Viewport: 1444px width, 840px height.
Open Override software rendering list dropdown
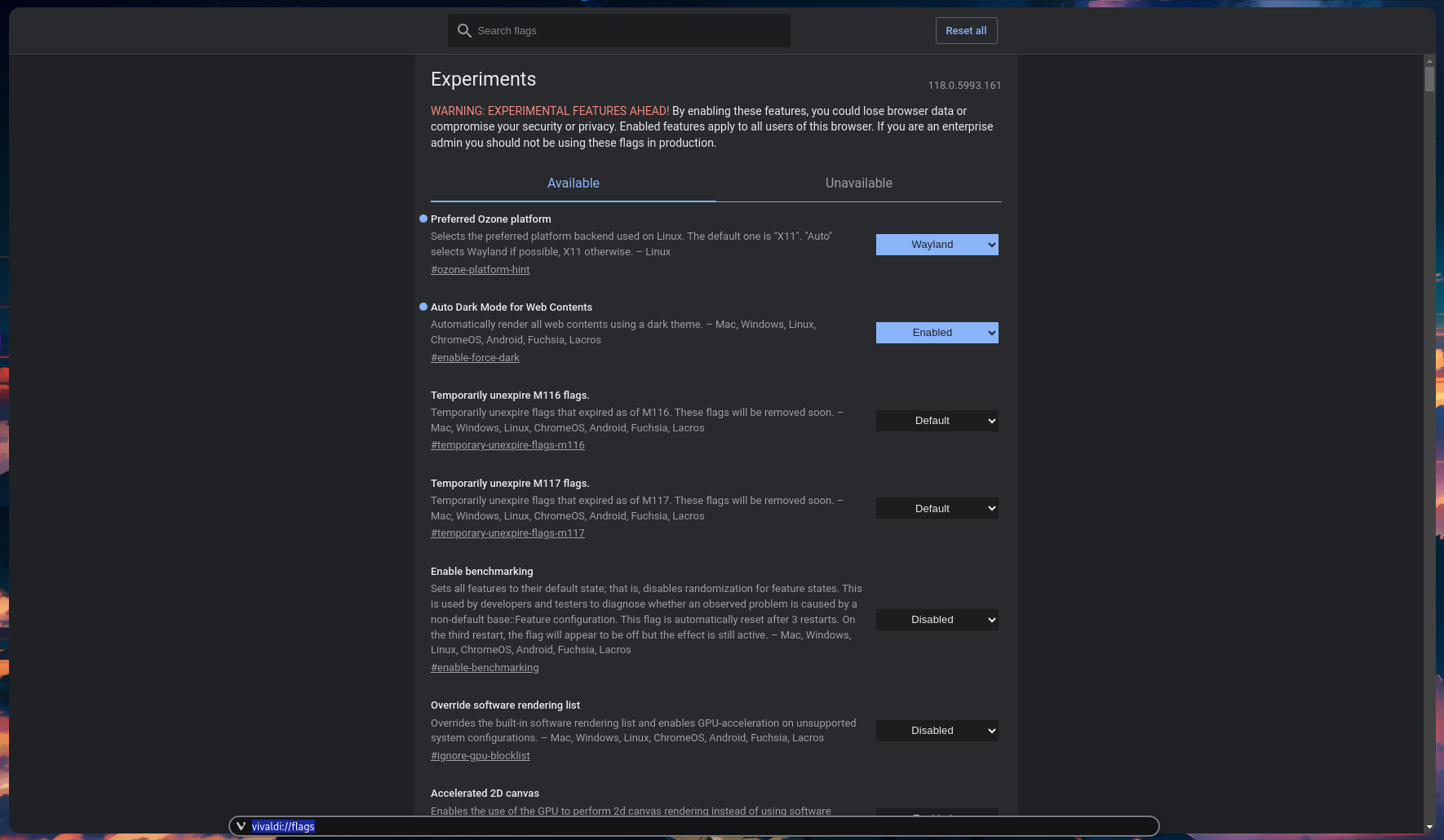(x=937, y=731)
